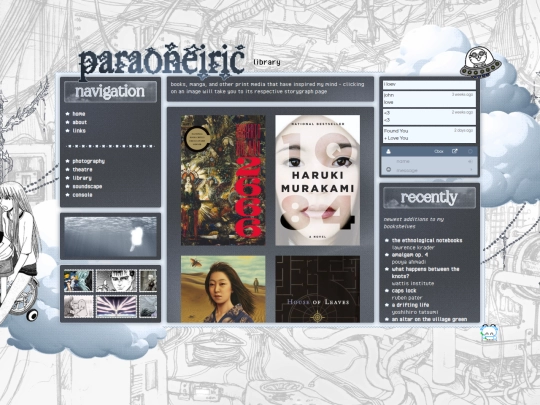The height and width of the screenshot is (405, 540).
Task: Click the name field login arrow icon
Action: pyautogui.click(x=470, y=161)
